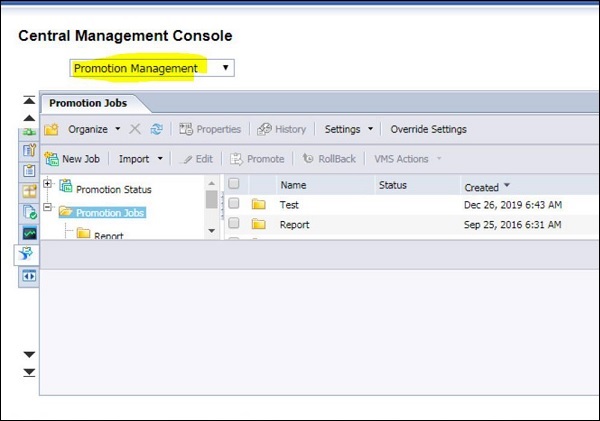Image resolution: width=600 pixels, height=421 pixels.
Task: Click the Override Settings button
Action: (x=428, y=129)
